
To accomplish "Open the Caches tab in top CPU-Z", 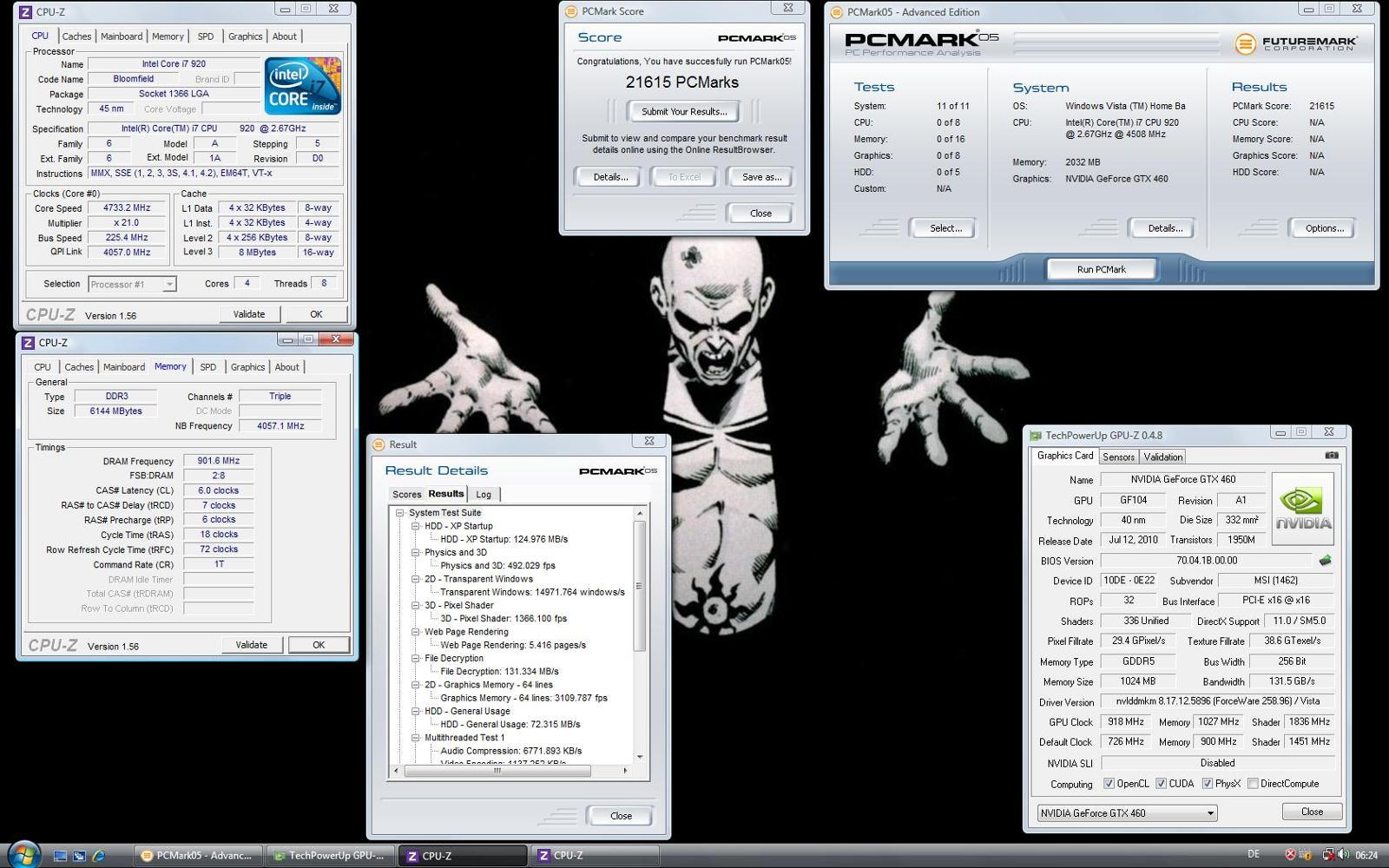I will coord(76,36).
